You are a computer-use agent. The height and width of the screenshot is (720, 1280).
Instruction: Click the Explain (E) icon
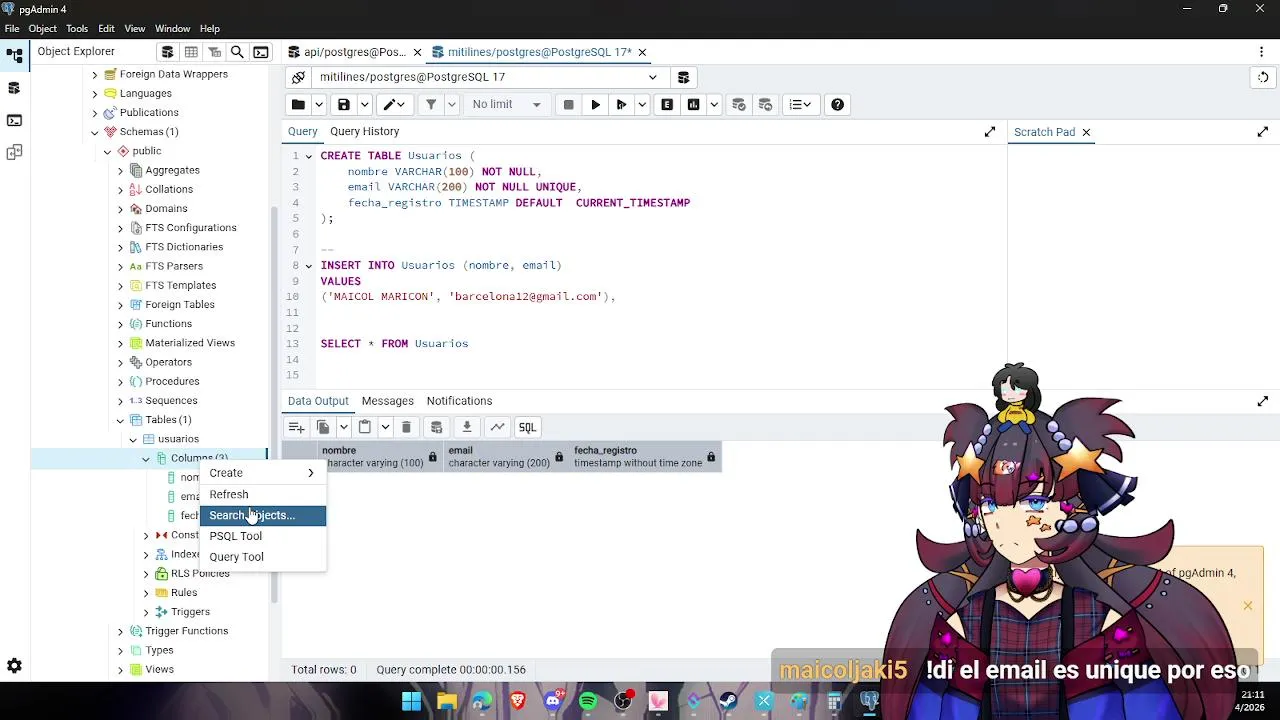pyautogui.click(x=667, y=105)
